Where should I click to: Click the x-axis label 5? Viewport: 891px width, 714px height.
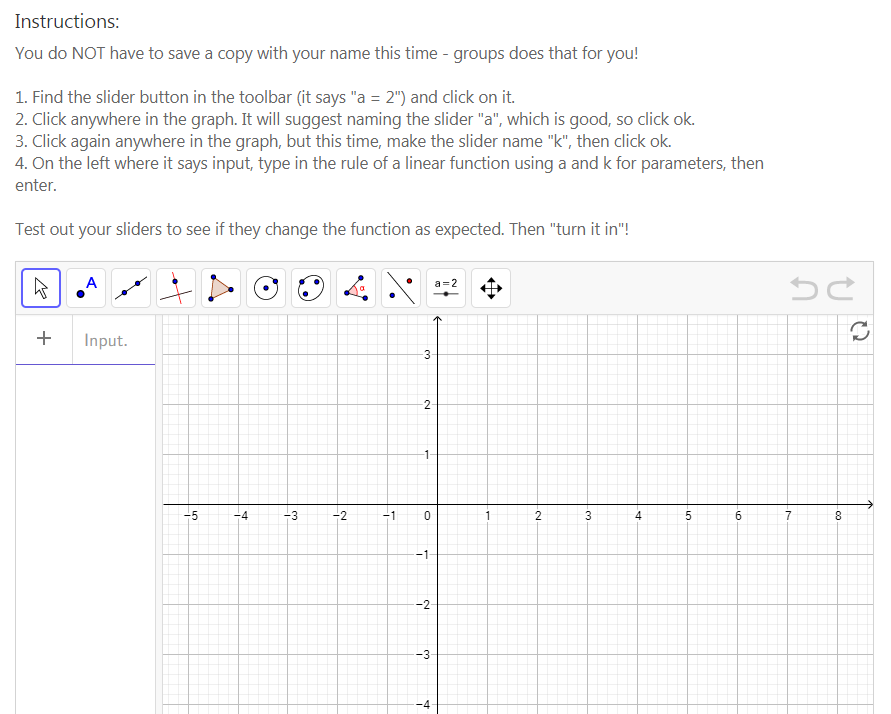pos(688,516)
